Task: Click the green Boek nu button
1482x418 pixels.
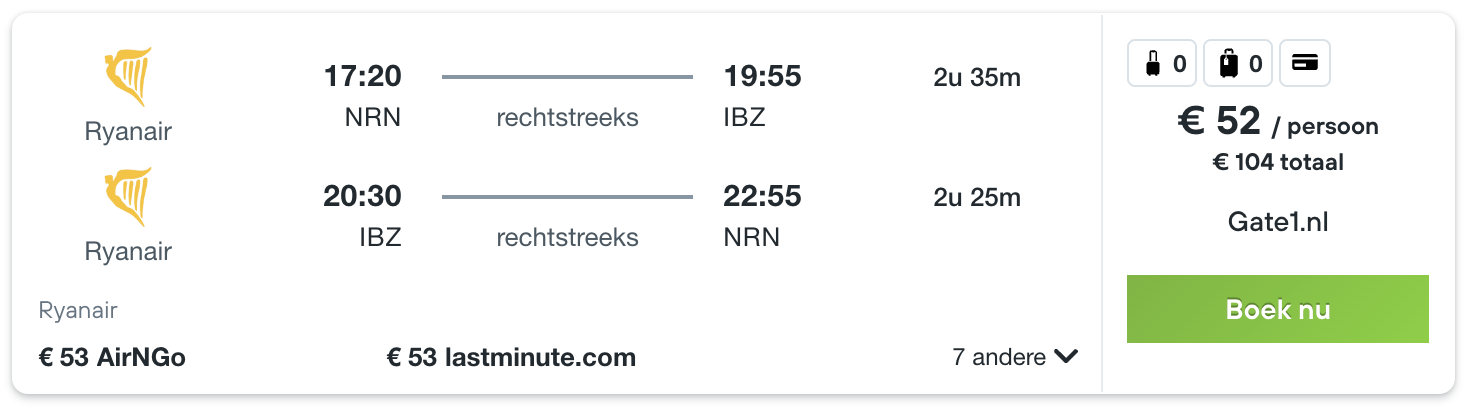Action: [x=1278, y=309]
